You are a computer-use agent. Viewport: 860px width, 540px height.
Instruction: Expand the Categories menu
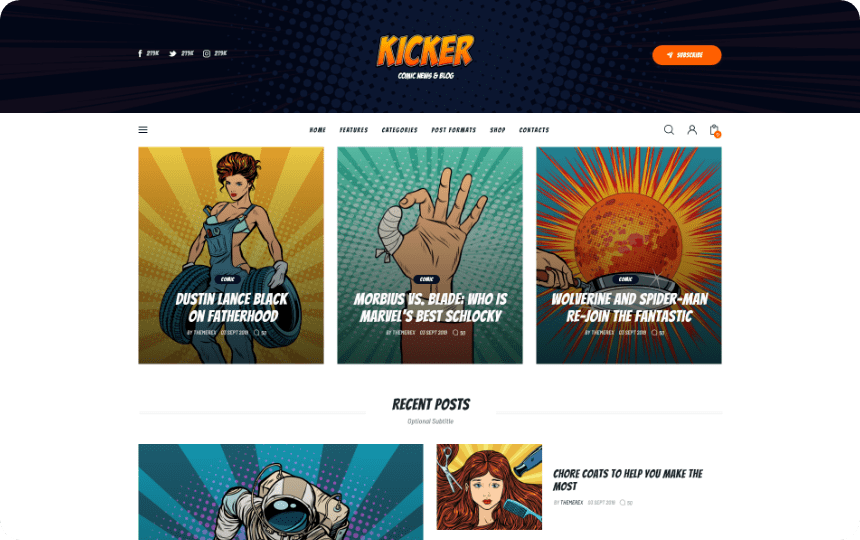point(399,130)
